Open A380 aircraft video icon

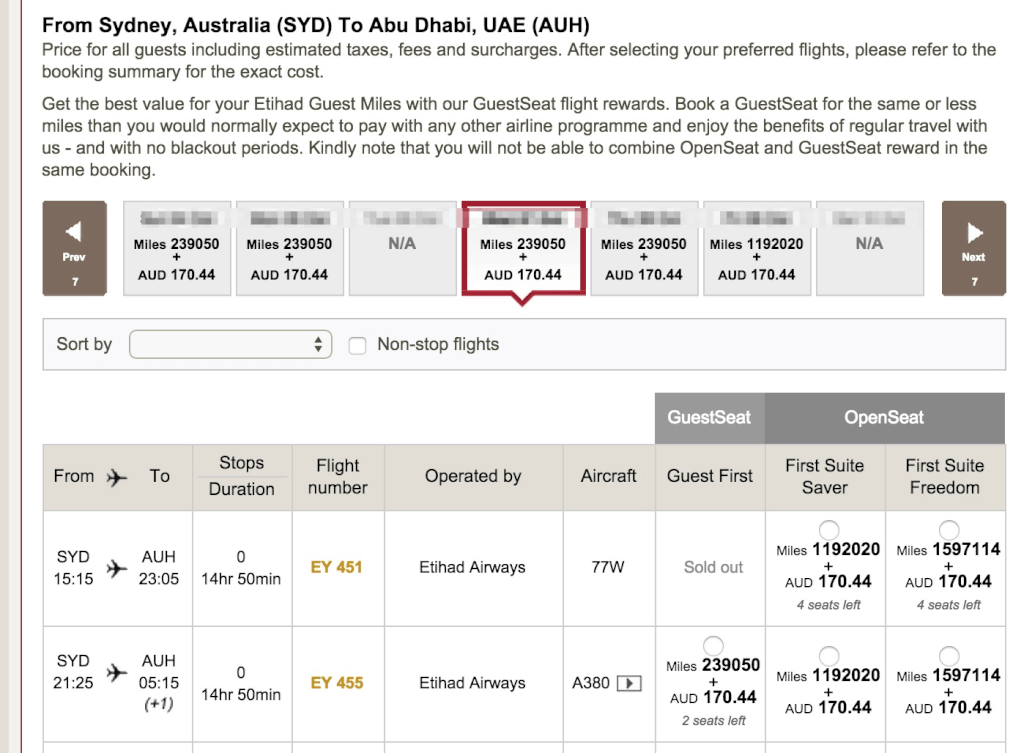629,683
